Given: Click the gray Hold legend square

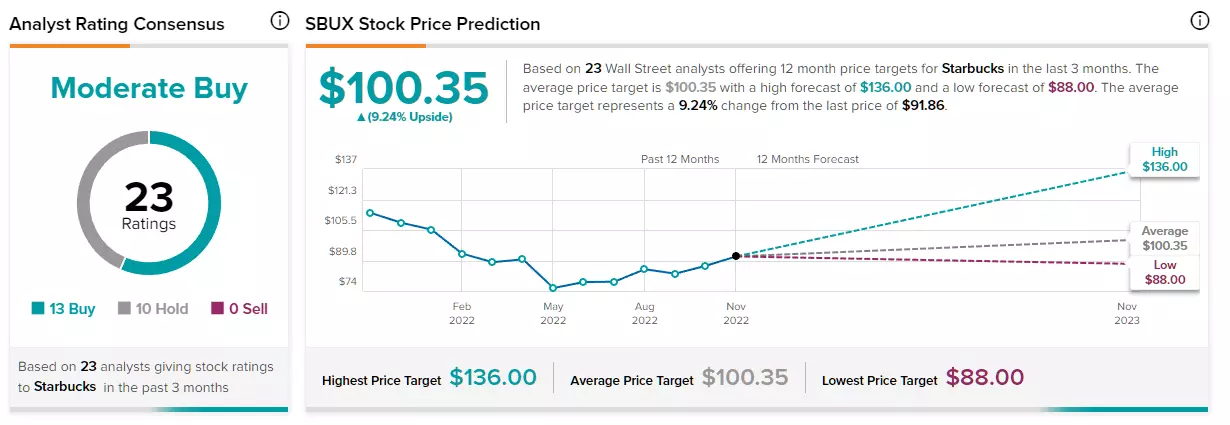Looking at the screenshot, I should (124, 309).
